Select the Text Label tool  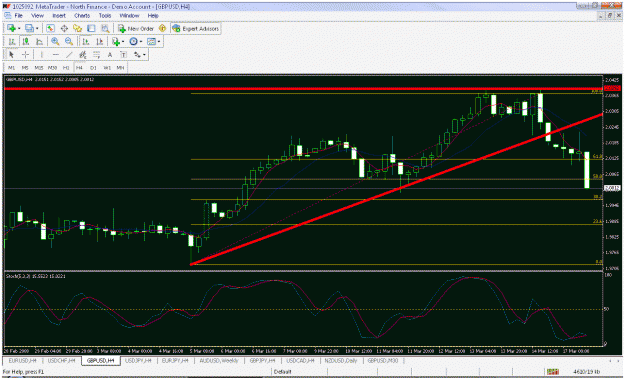[x=123, y=55]
